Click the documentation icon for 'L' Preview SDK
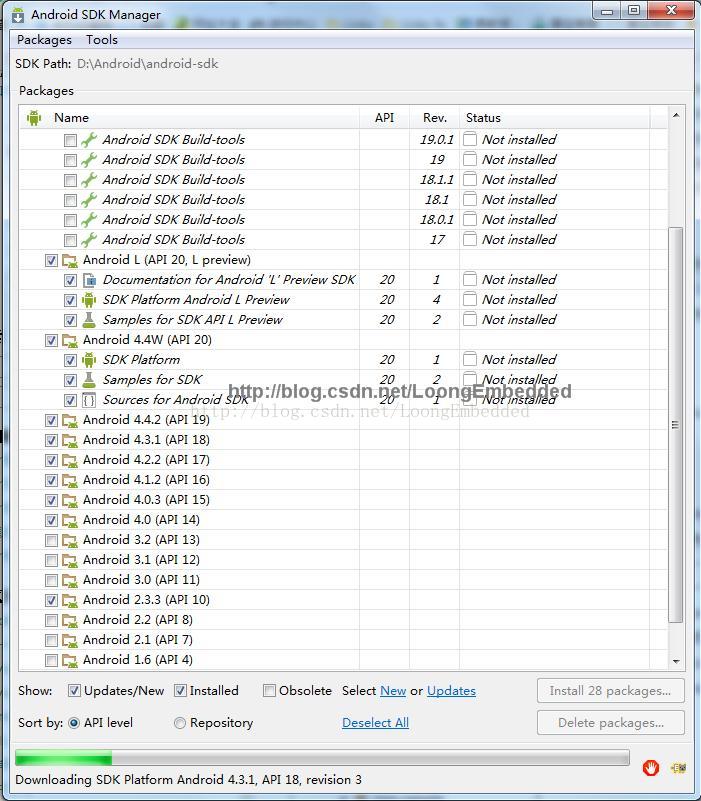 (89, 280)
